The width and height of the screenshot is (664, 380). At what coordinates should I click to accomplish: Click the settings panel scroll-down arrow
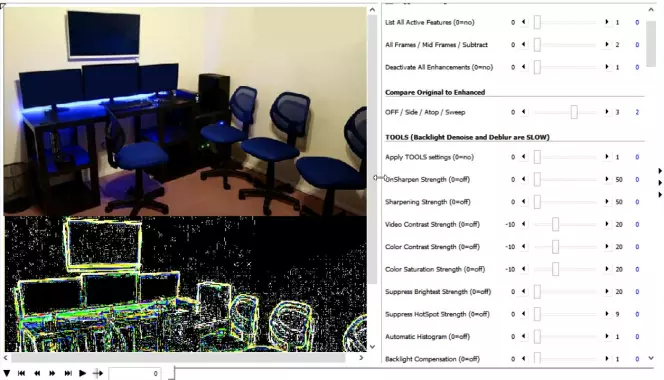coord(651,358)
